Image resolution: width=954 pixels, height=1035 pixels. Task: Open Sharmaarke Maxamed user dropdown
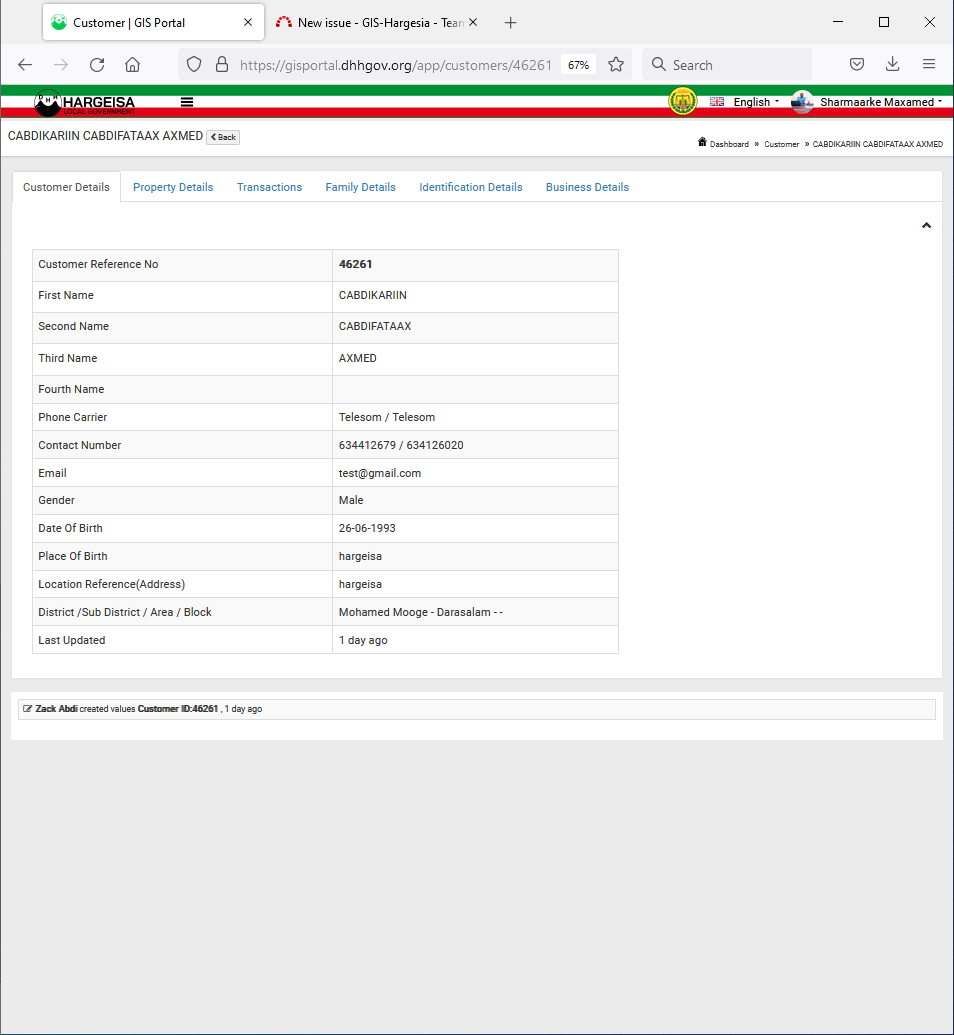point(881,102)
